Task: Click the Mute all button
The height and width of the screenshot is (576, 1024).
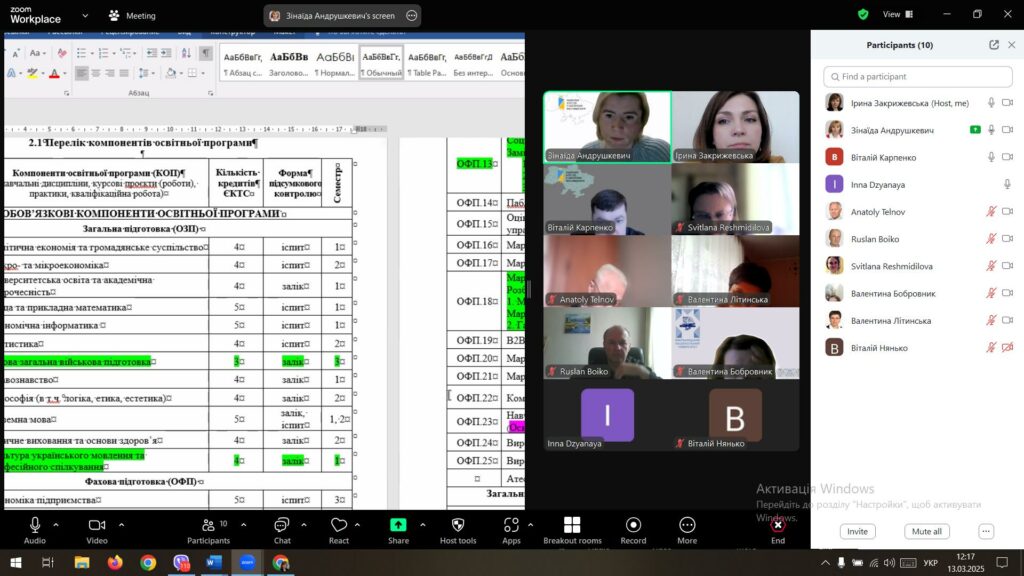Action: [x=927, y=532]
